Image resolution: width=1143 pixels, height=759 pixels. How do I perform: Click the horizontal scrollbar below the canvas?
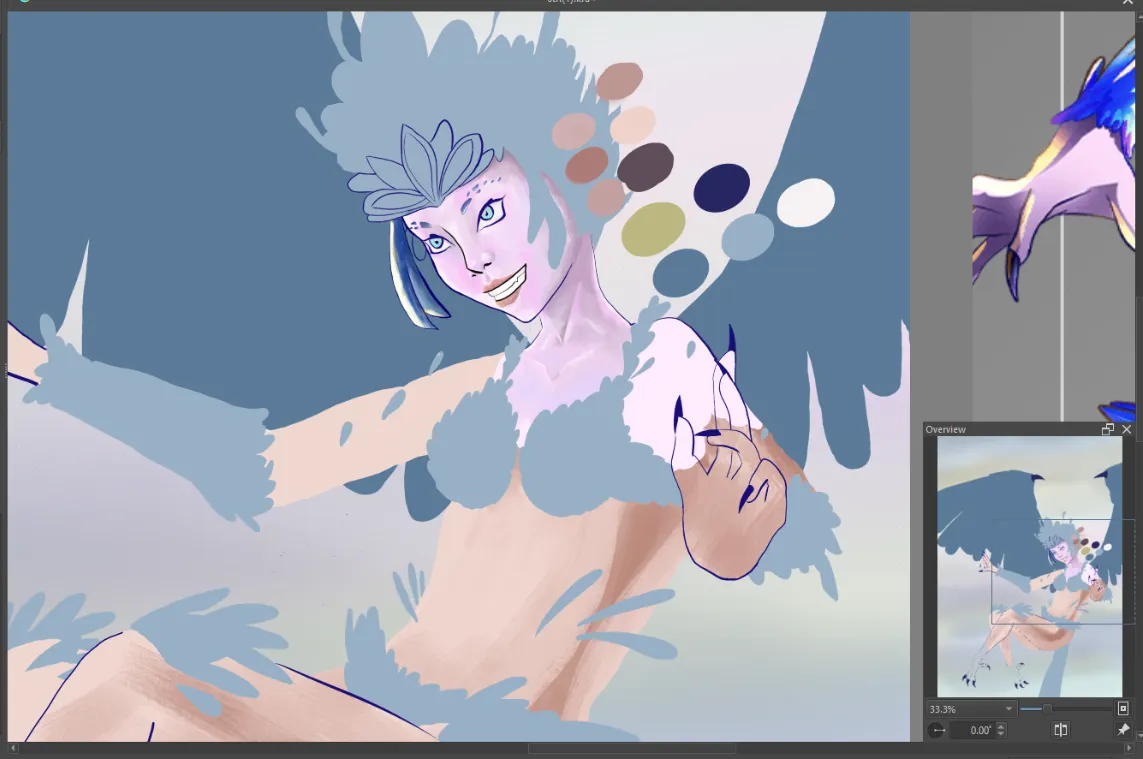pyautogui.click(x=631, y=748)
